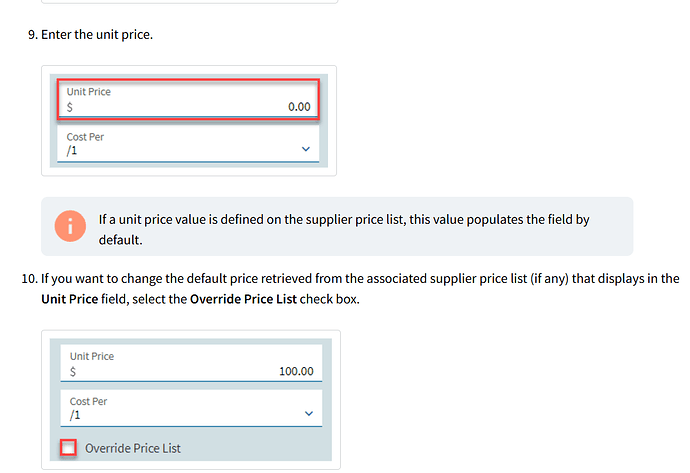Tick the Override Price List checkbox

[68, 448]
